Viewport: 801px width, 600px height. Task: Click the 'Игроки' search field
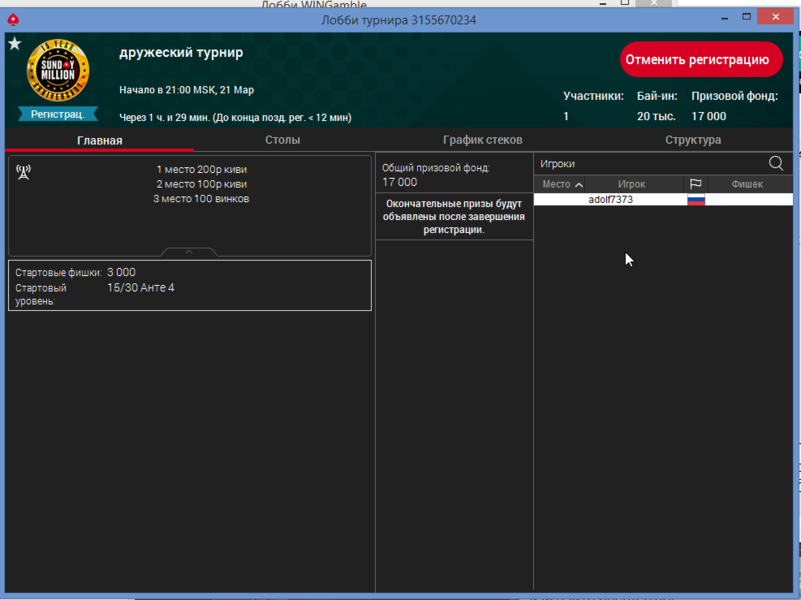650,163
